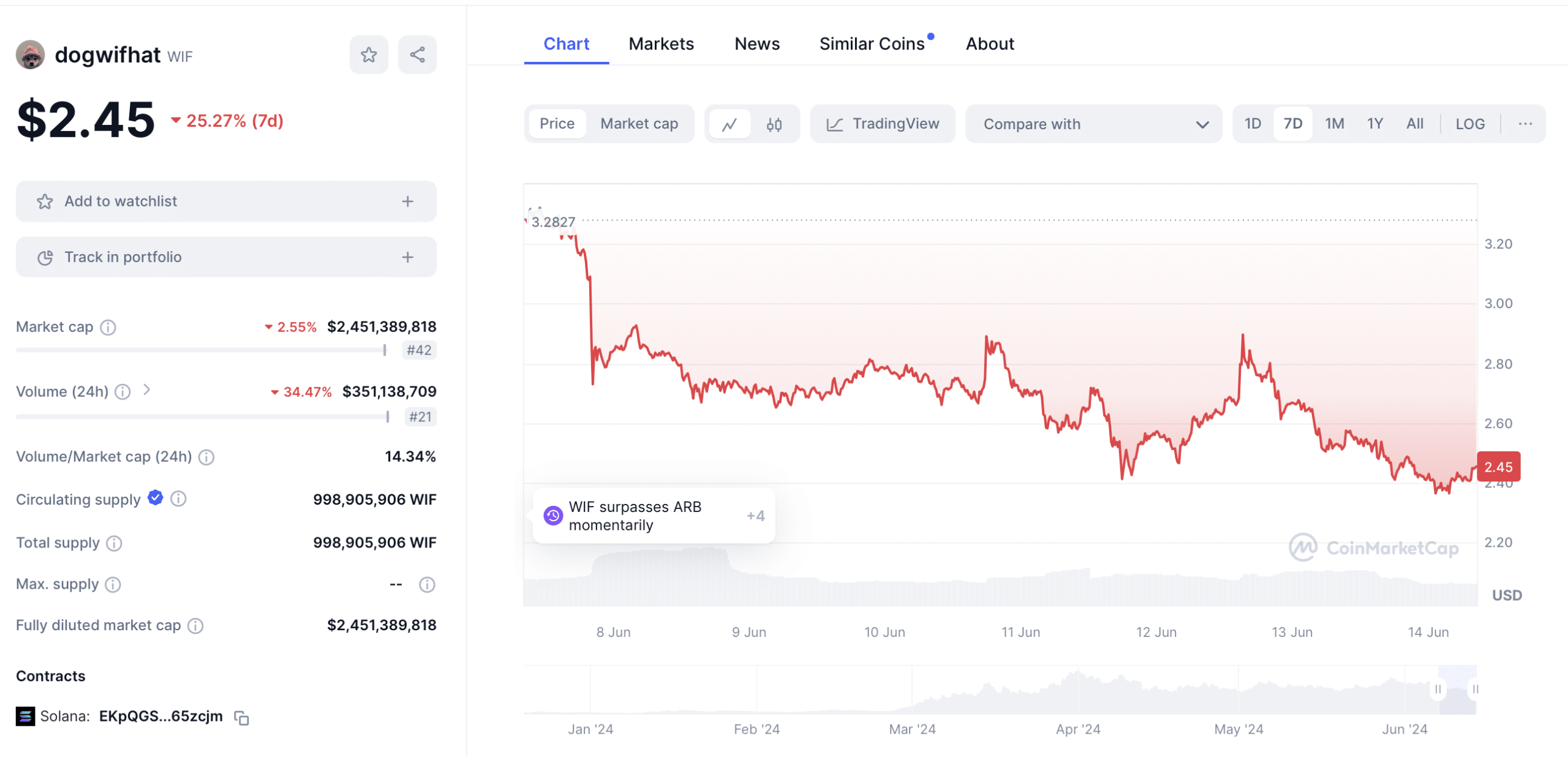Click plus icon on Track in portfolio
Image resolution: width=1568 pixels, height=757 pixels.
click(x=408, y=257)
